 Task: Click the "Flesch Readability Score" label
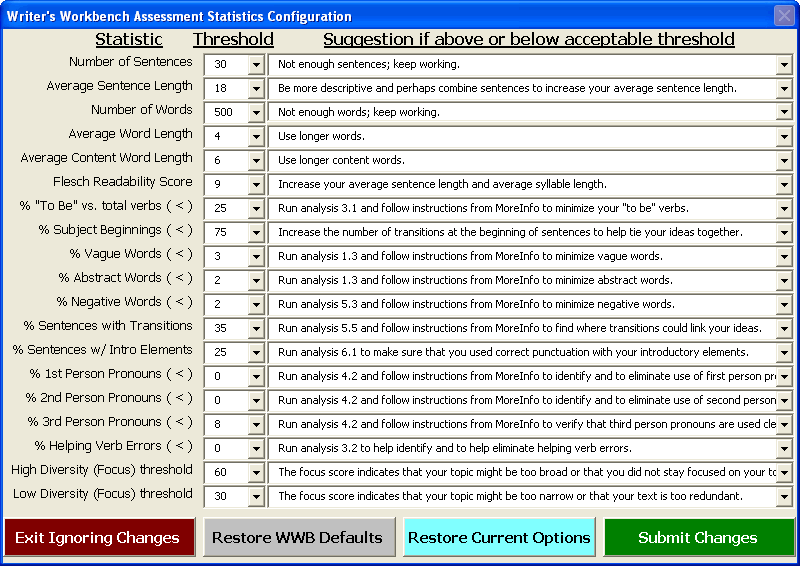click(122, 182)
